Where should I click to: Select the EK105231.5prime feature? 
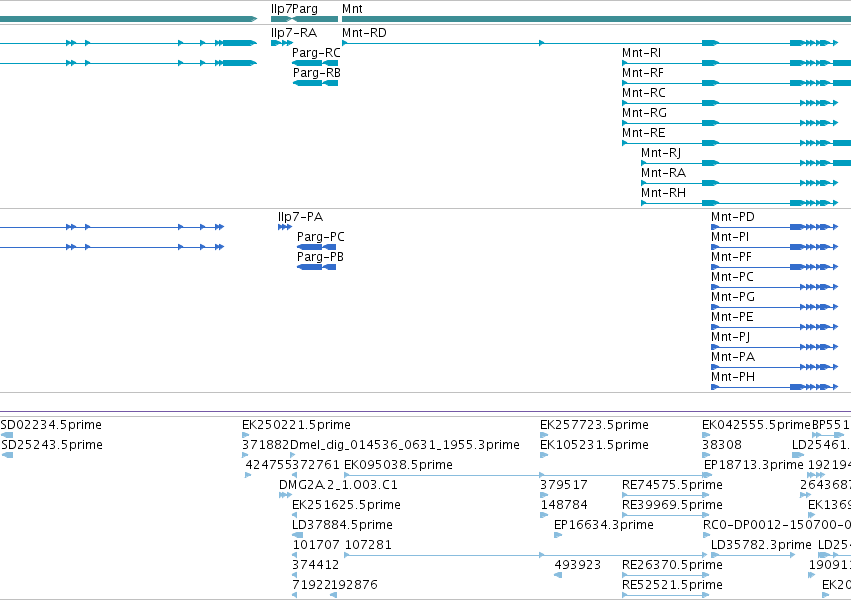coord(594,445)
